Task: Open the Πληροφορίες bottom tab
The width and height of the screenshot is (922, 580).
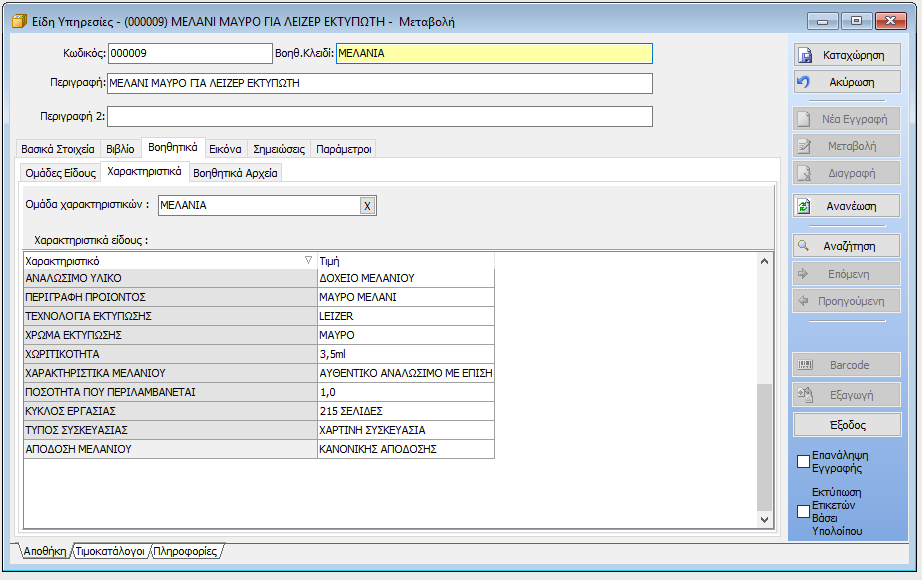Action: (185, 551)
